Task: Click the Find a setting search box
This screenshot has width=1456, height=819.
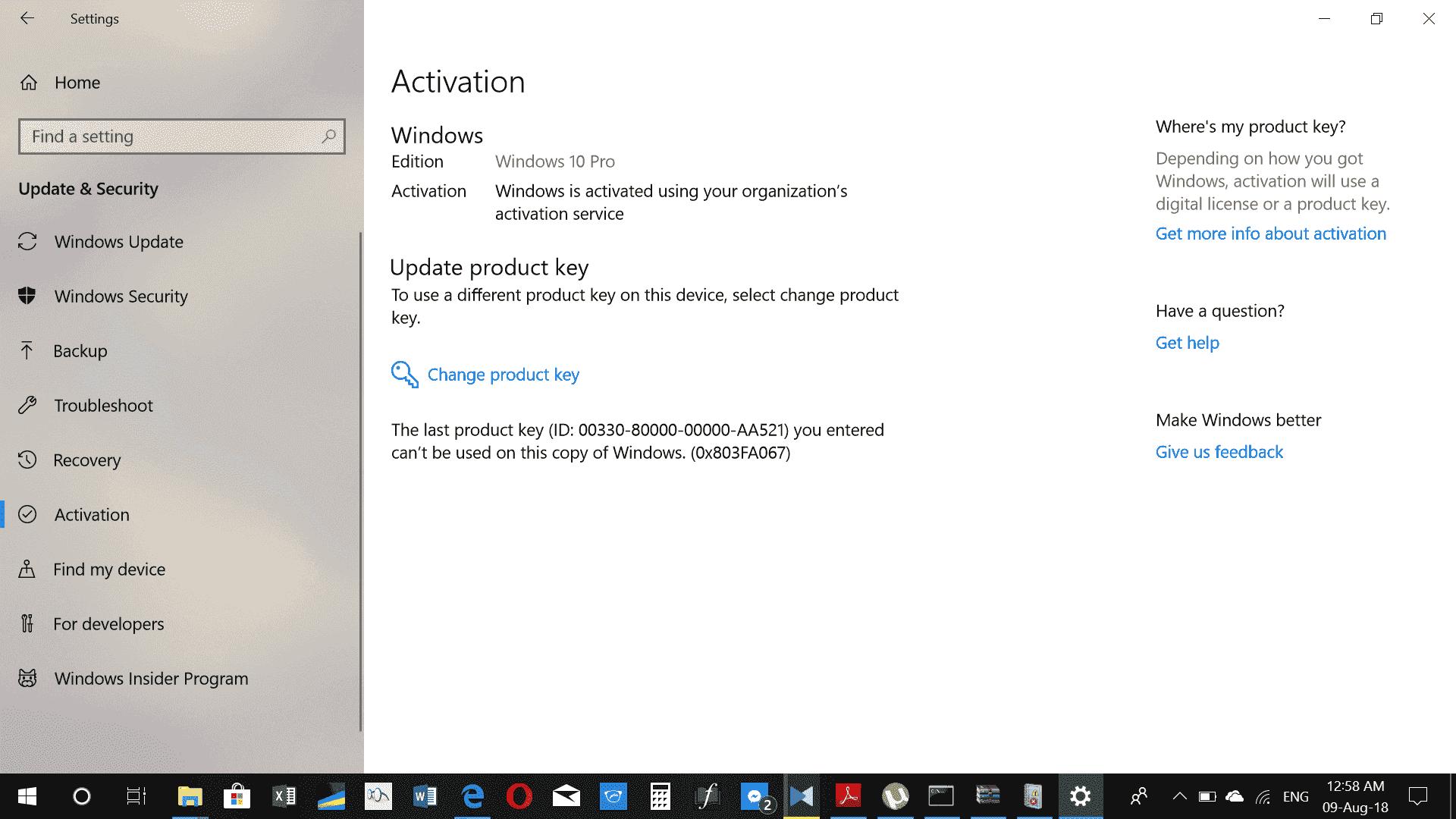Action: 182,136
